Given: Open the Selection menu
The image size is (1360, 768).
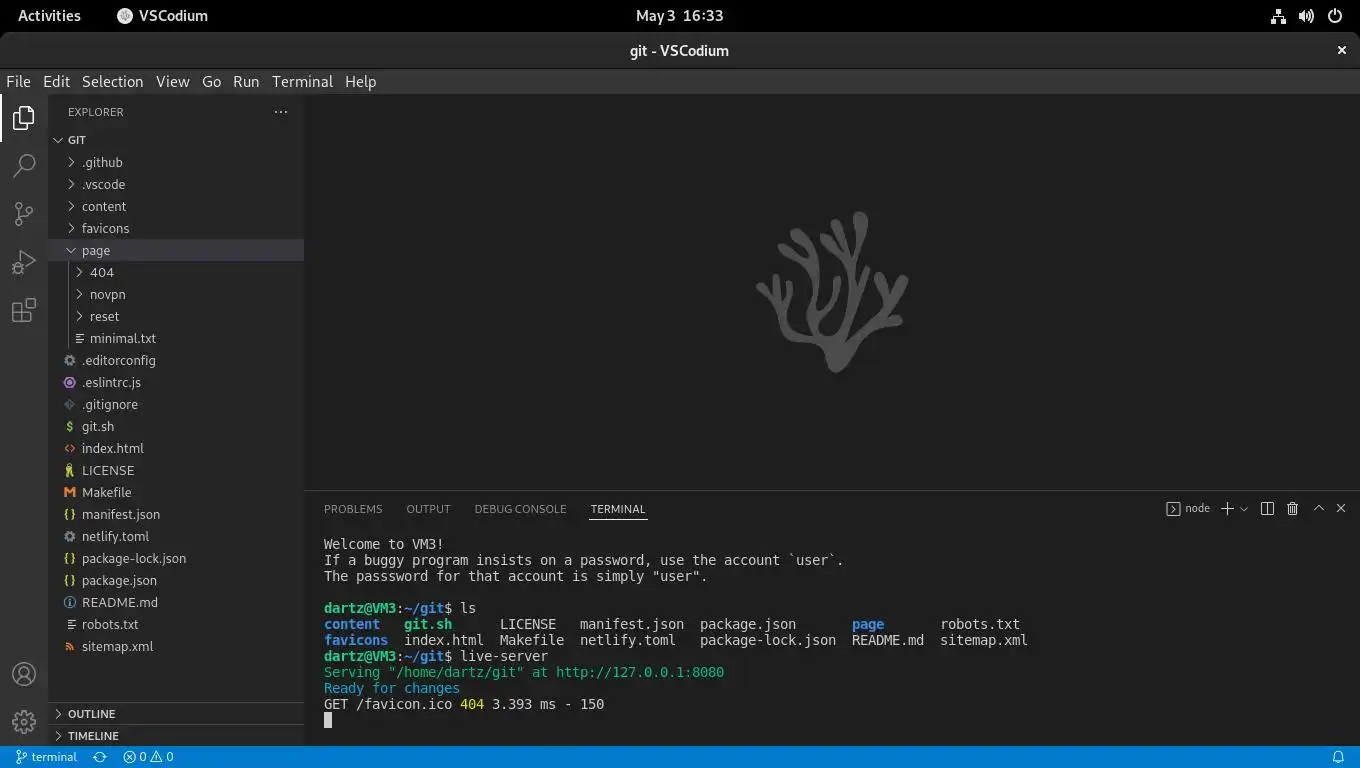Looking at the screenshot, I should pyautogui.click(x=112, y=82).
